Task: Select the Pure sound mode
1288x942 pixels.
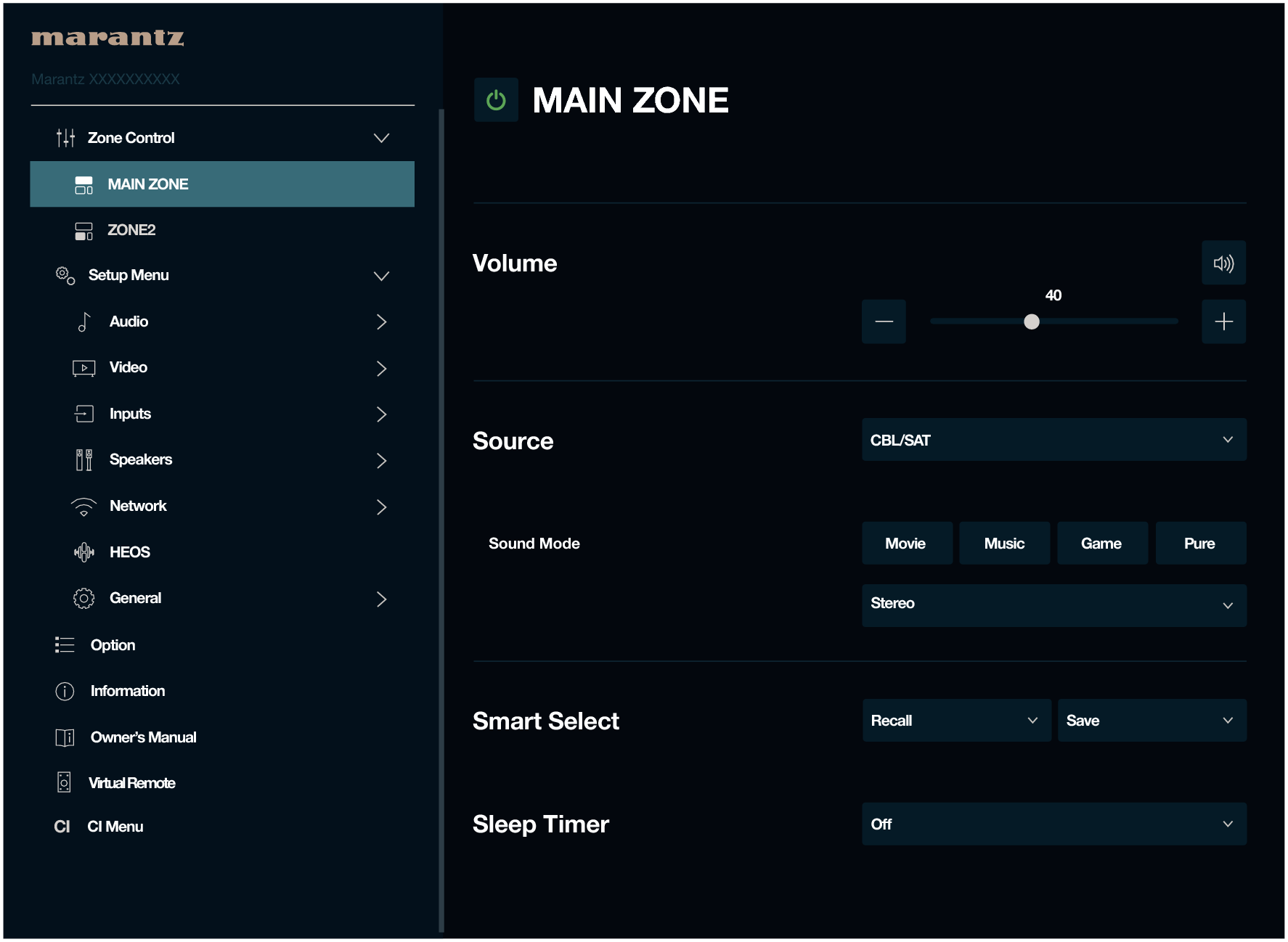Action: tap(1200, 543)
